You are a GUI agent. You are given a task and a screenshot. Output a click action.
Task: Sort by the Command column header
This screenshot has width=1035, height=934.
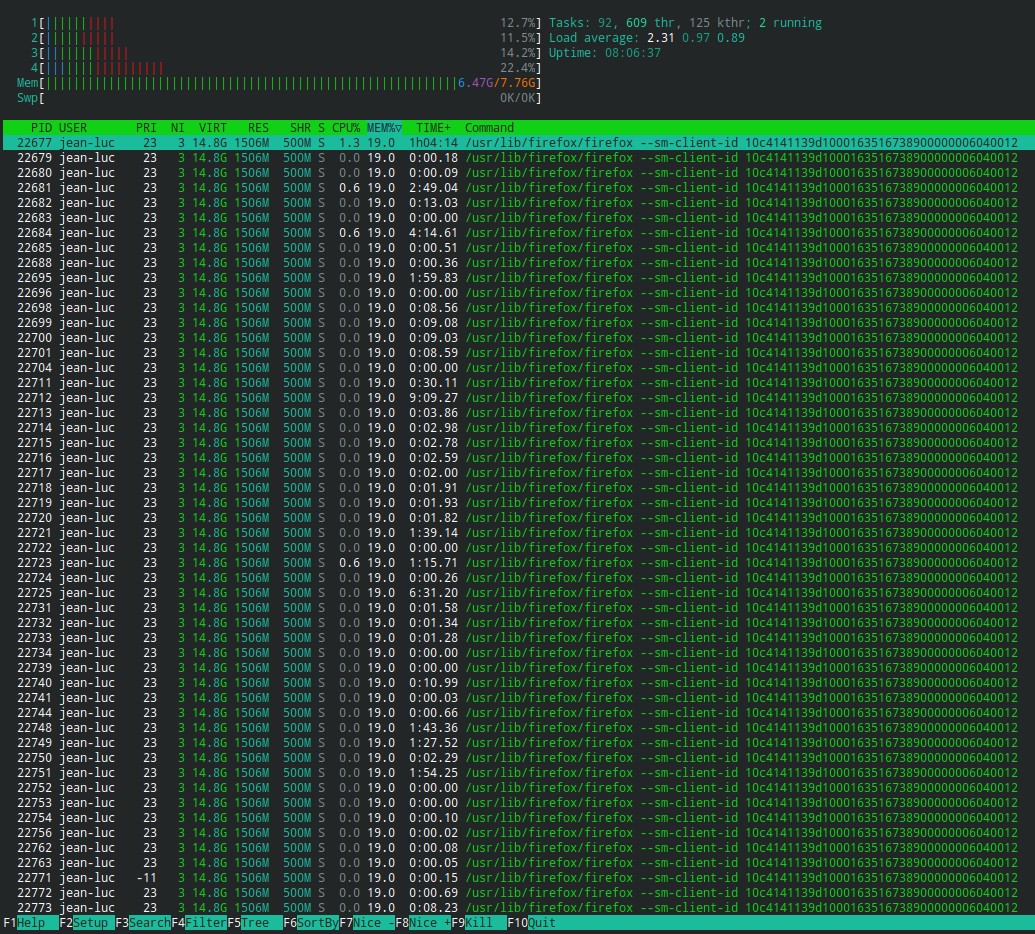click(x=489, y=127)
